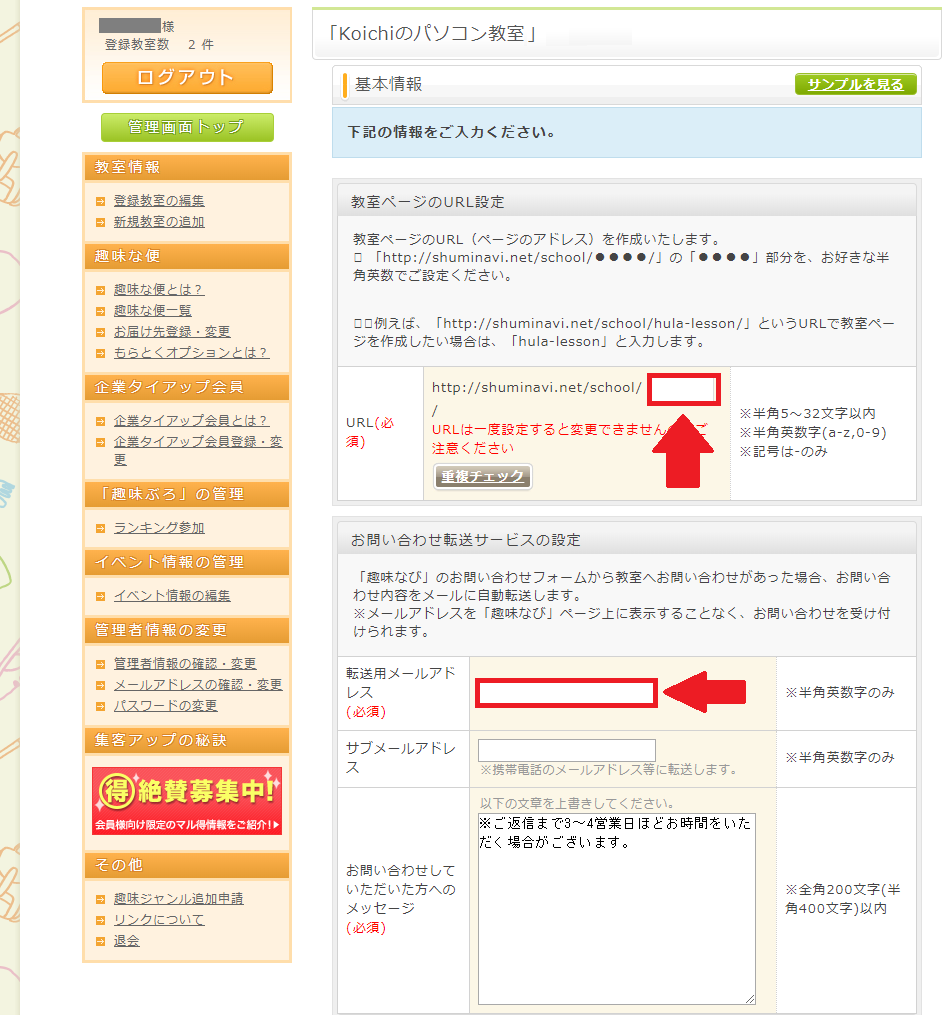943x1015 pixels.
Task: Click the URL slug input field
Action: (x=684, y=389)
